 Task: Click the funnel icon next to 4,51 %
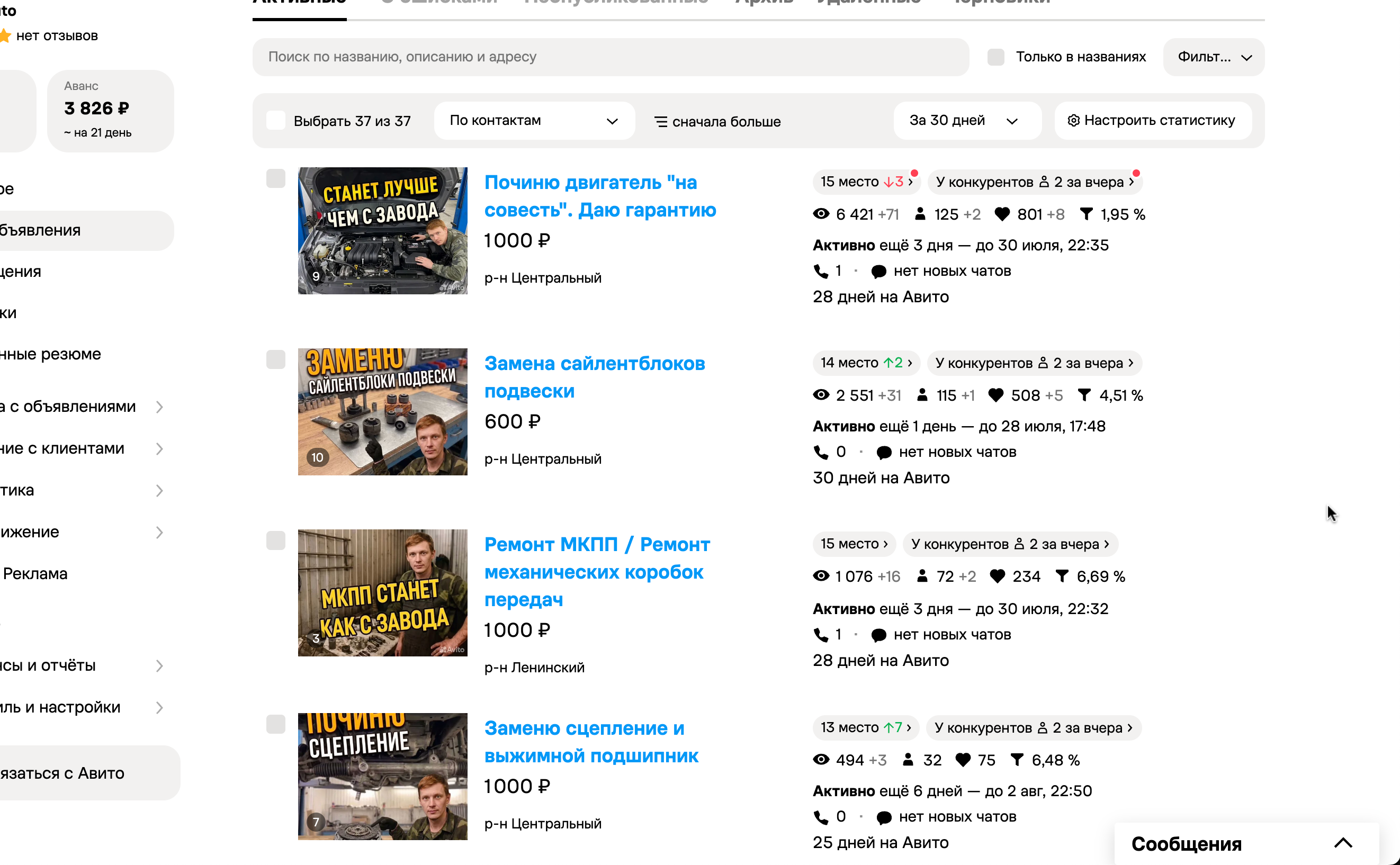(x=1084, y=395)
